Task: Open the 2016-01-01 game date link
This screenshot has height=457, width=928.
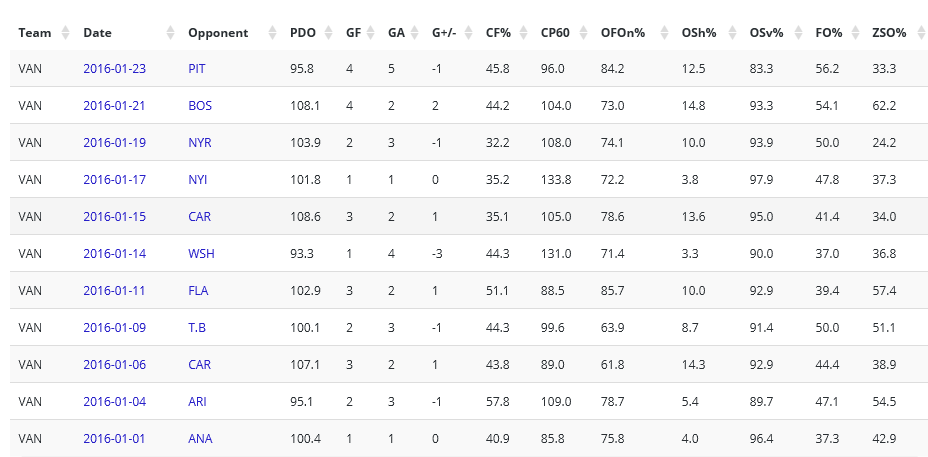Action: coord(114,439)
